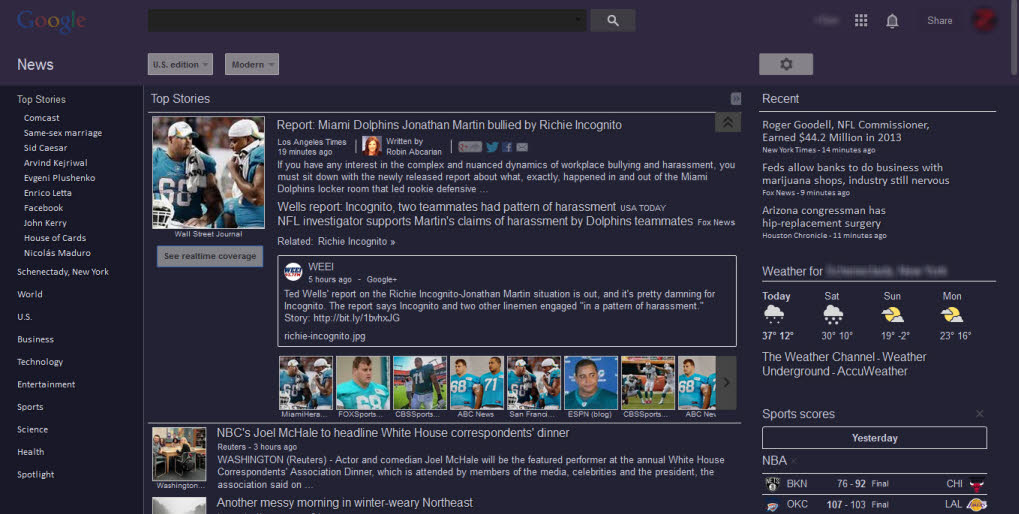Click the Share button in header

pyautogui.click(x=940, y=21)
